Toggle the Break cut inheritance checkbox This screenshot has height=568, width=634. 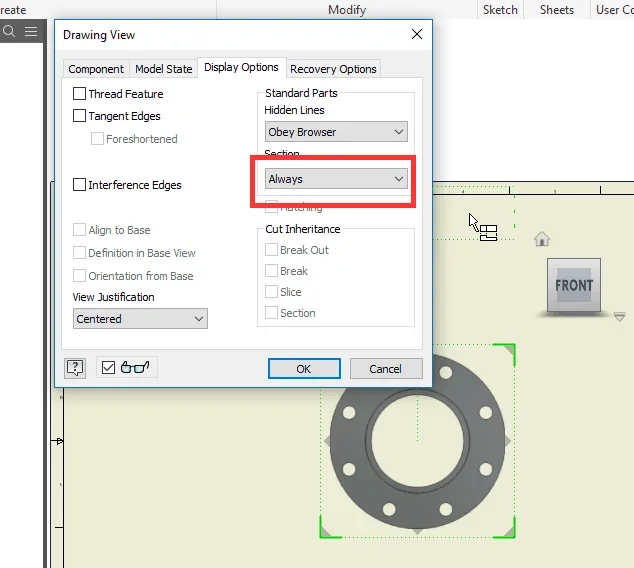pos(271,270)
